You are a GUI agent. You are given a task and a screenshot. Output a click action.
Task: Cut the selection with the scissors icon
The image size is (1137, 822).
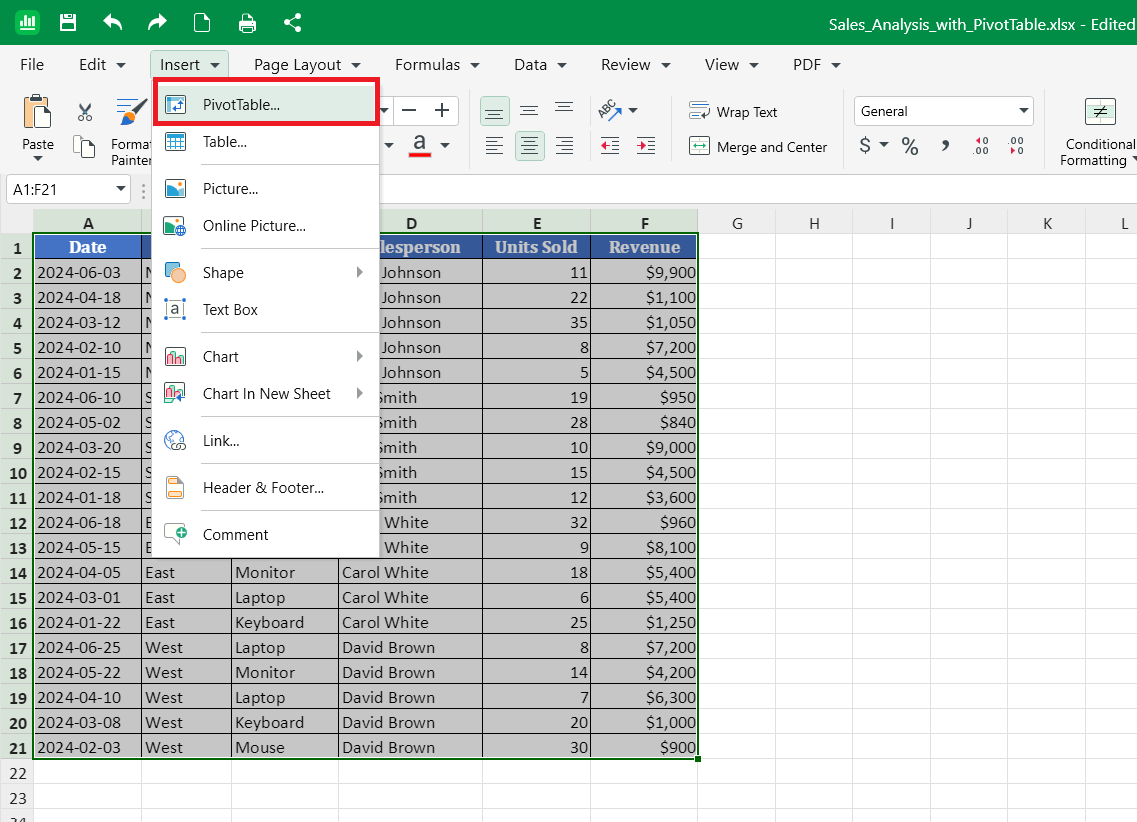(85, 112)
